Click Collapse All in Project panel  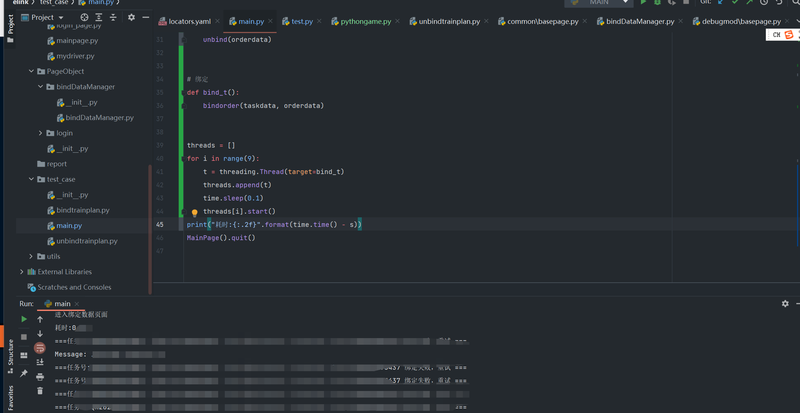(x=113, y=17)
